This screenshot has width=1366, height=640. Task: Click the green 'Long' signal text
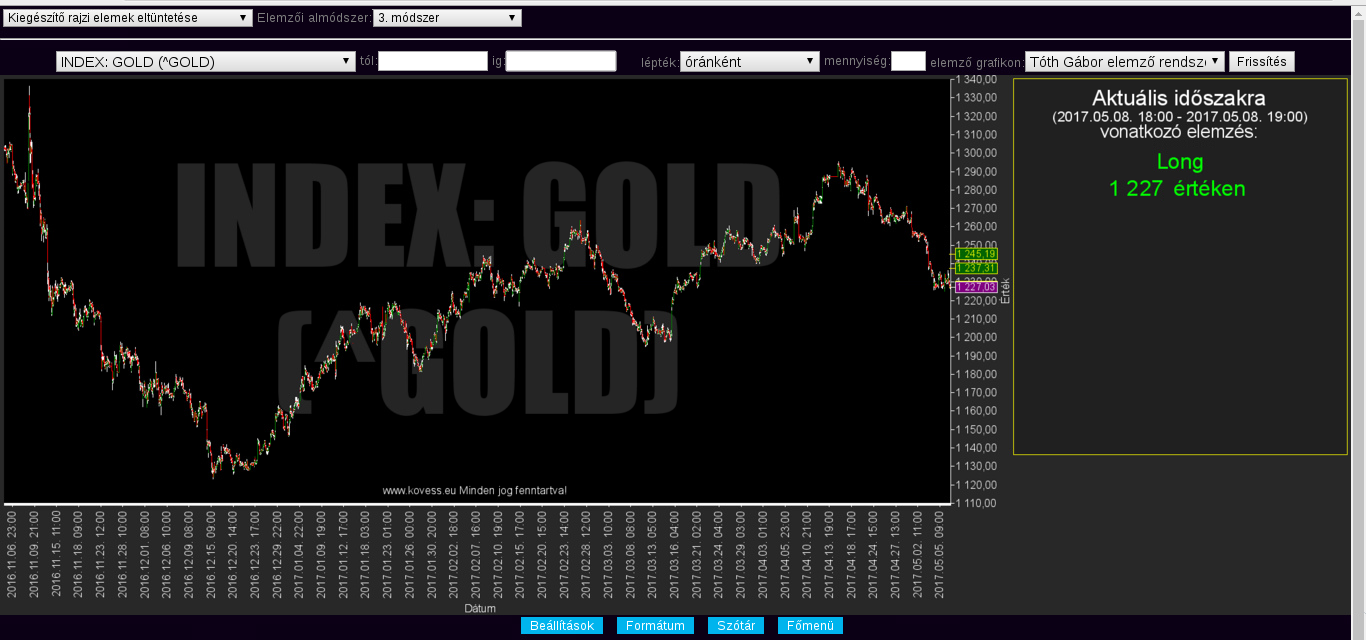pos(1179,162)
